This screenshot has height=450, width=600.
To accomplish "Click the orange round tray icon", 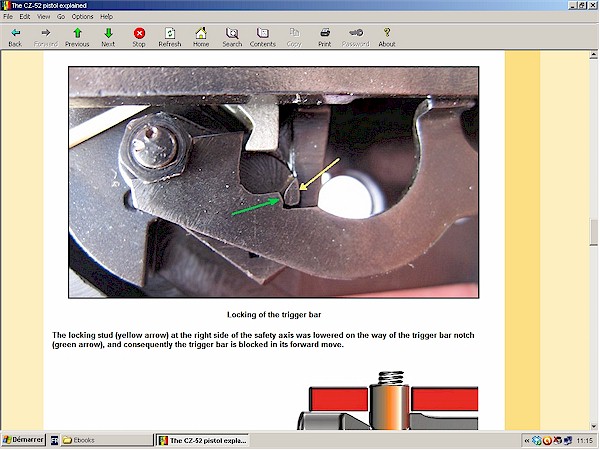I will [x=547, y=441].
